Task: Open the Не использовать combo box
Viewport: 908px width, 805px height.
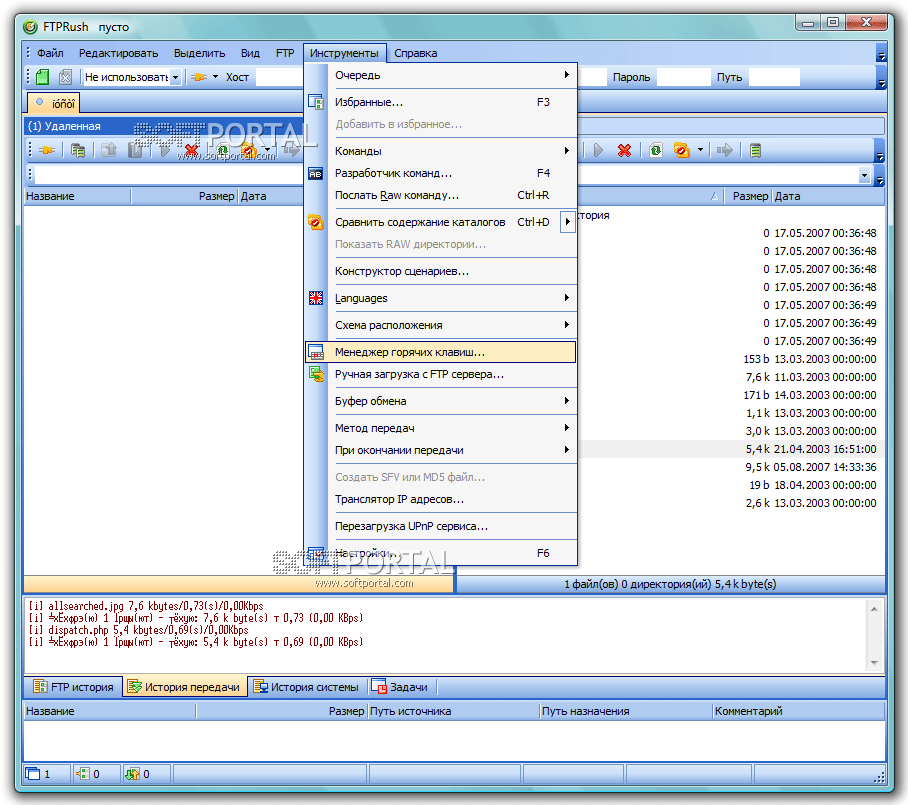Action: (x=175, y=77)
